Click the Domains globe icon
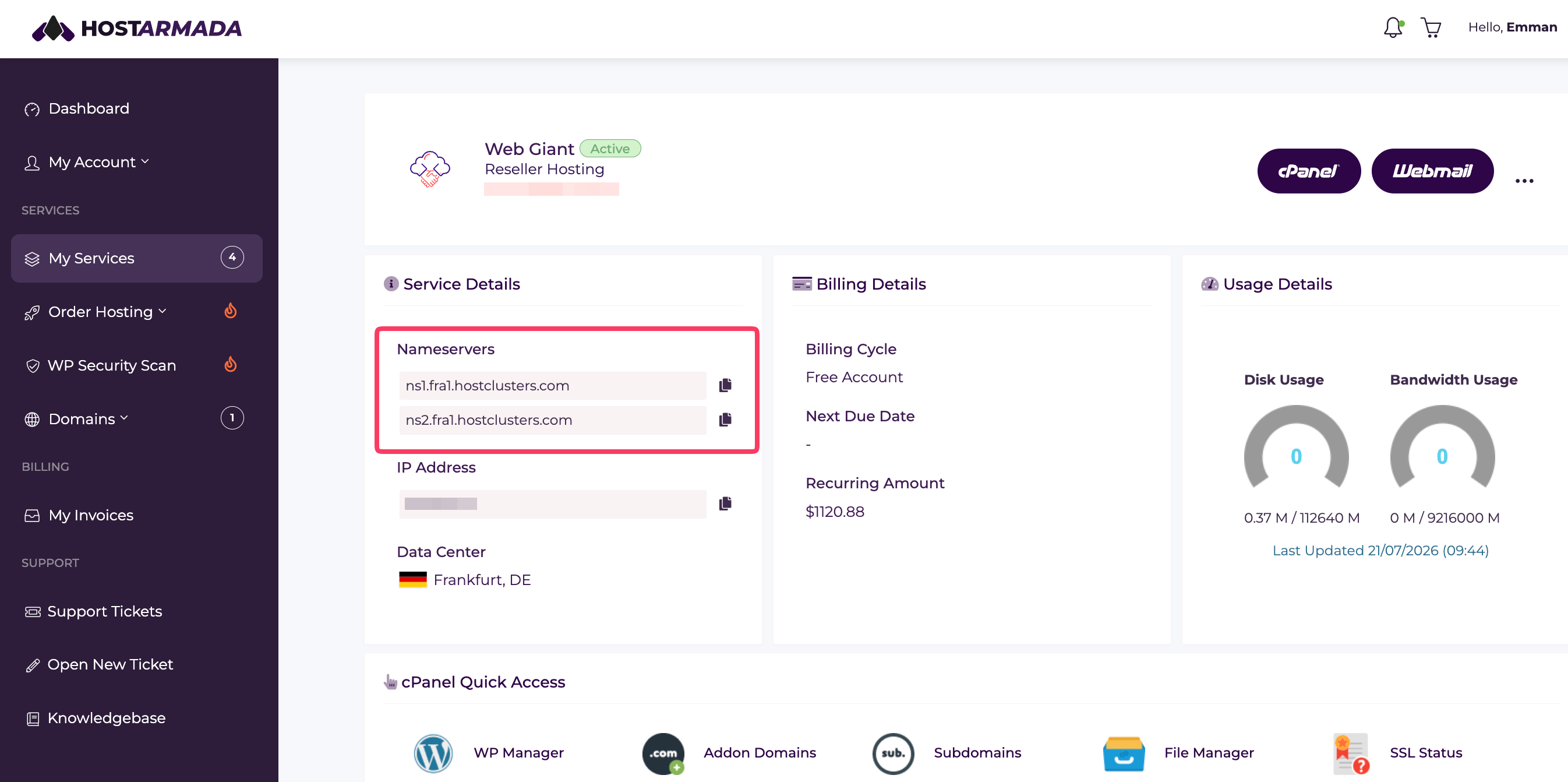This screenshot has width=1568, height=782. pyautogui.click(x=32, y=419)
